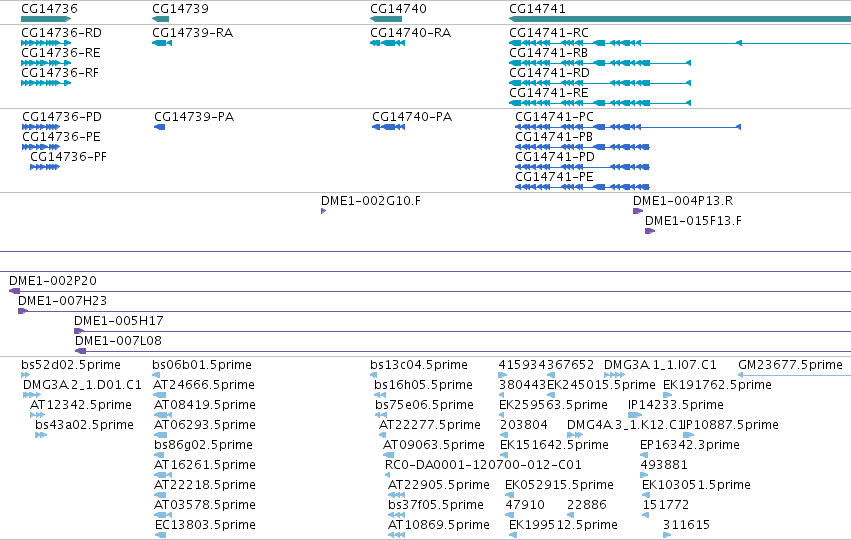Click the teal CG14736 gene arrow
Screen dimensions: 851x540
[x=46, y=19]
